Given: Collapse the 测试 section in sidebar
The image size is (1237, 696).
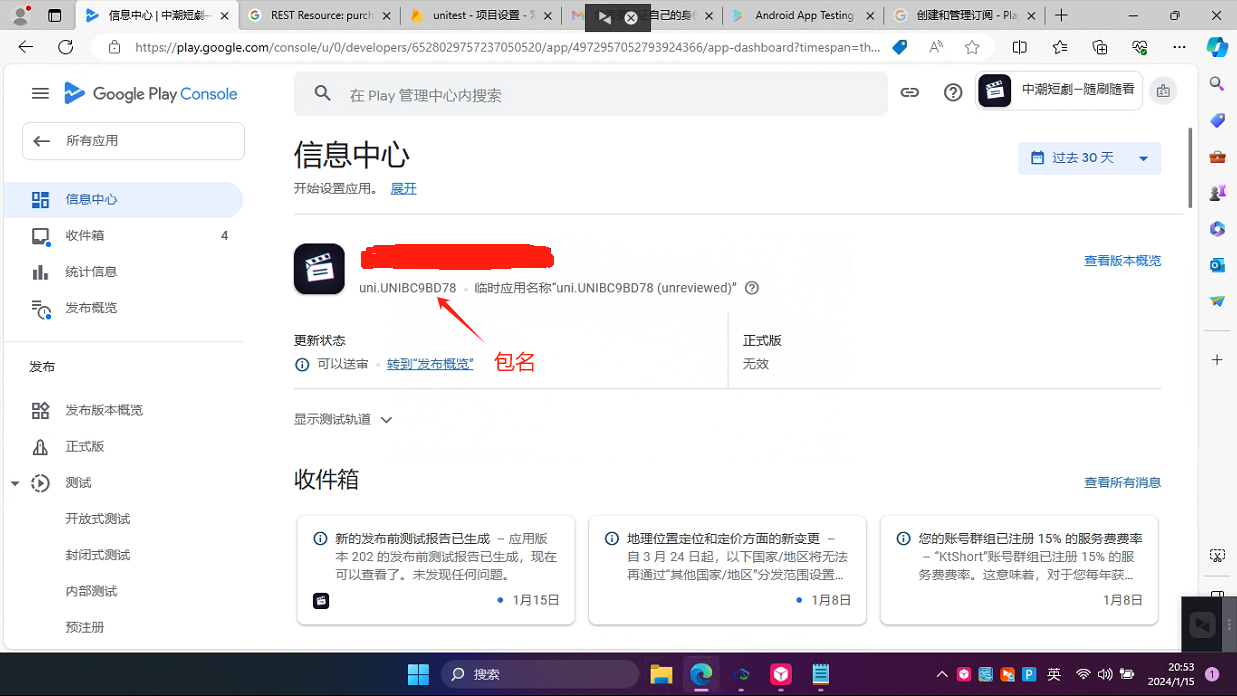Looking at the screenshot, I should point(15,483).
